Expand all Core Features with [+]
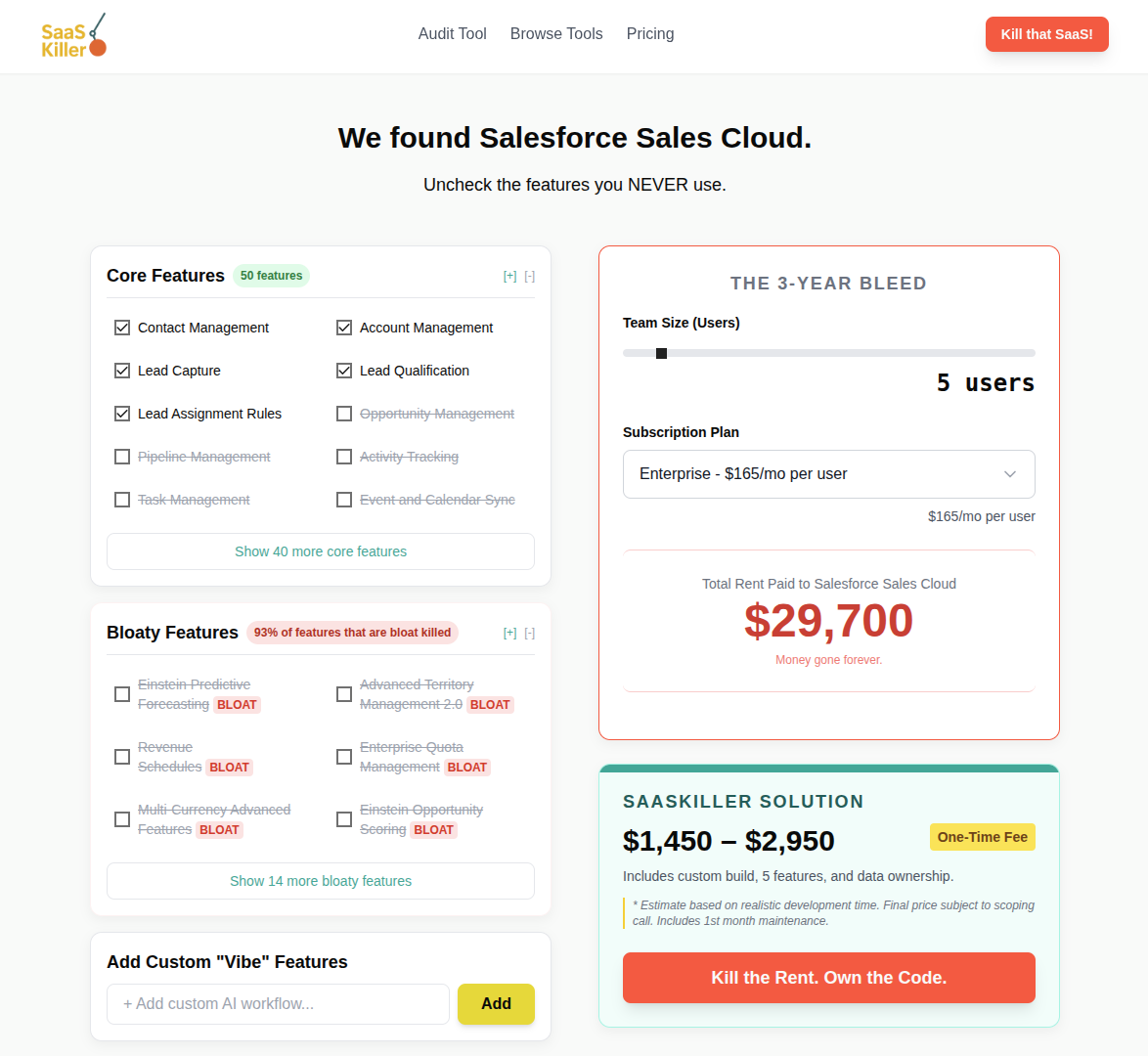The width and height of the screenshot is (1148, 1056). coord(509,277)
